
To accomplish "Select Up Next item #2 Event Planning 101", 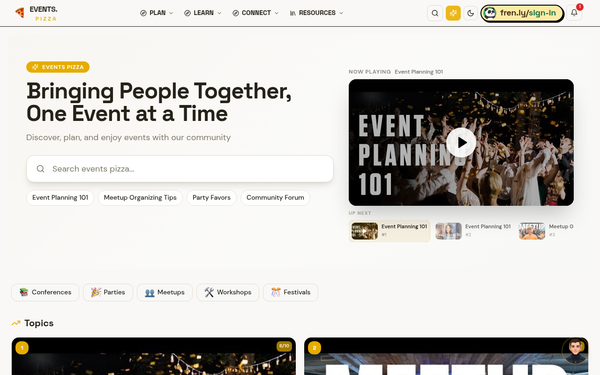I will pos(473,231).
